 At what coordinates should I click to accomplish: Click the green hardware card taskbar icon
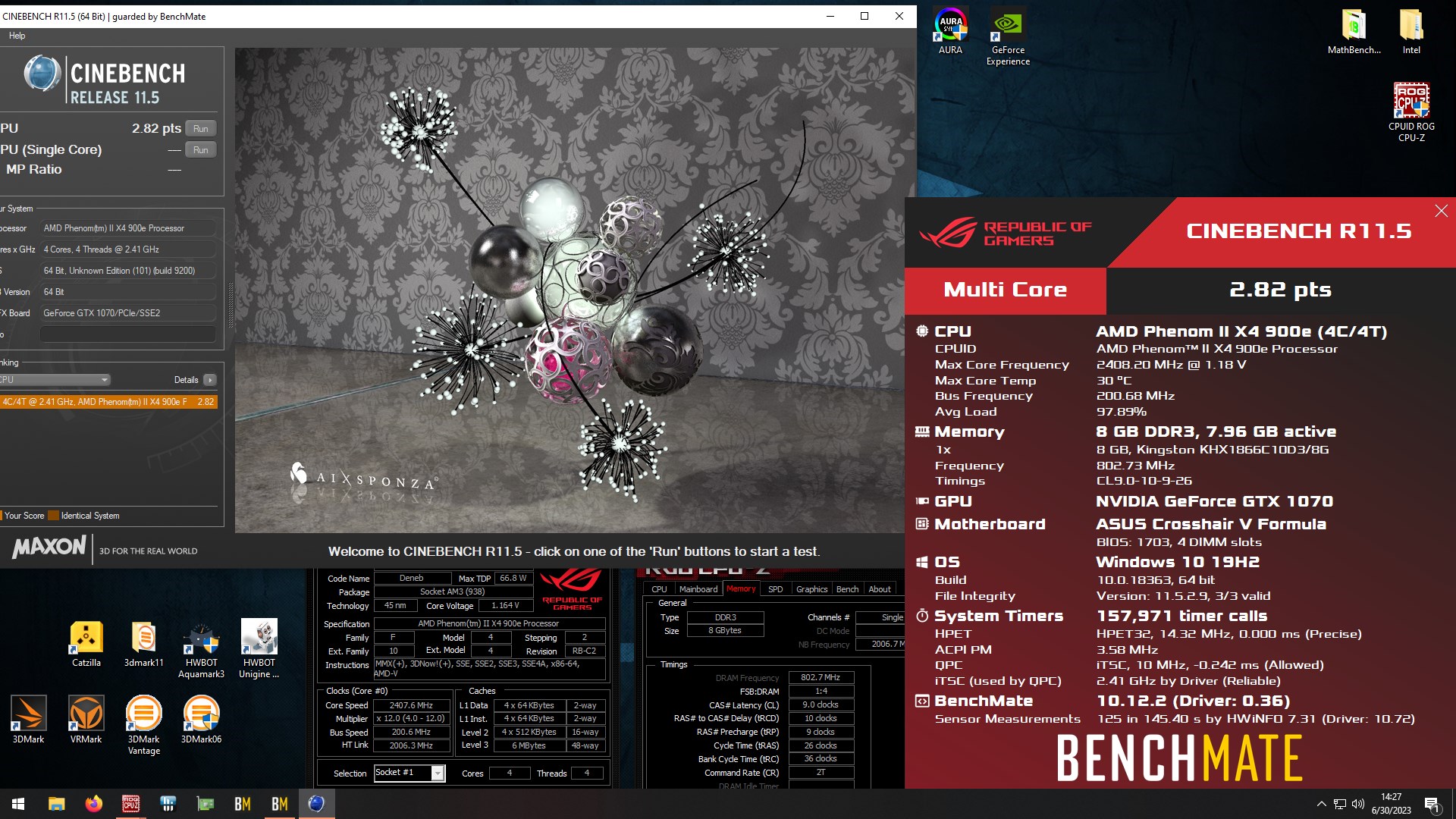tap(206, 804)
